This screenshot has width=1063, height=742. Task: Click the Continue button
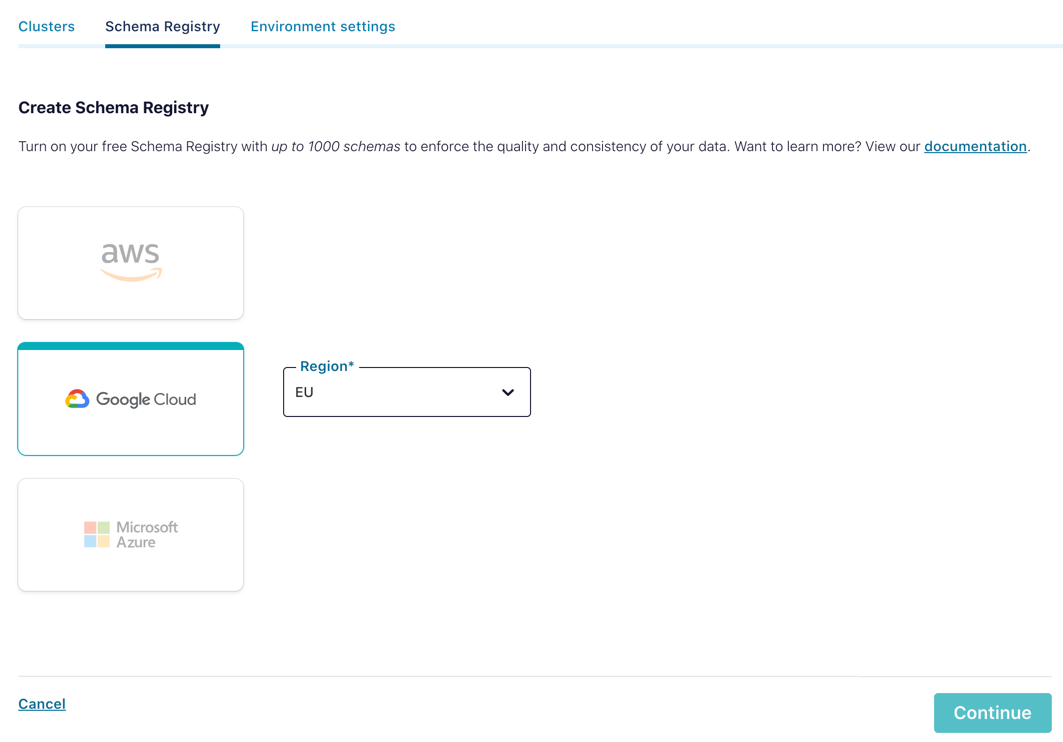tap(992, 713)
